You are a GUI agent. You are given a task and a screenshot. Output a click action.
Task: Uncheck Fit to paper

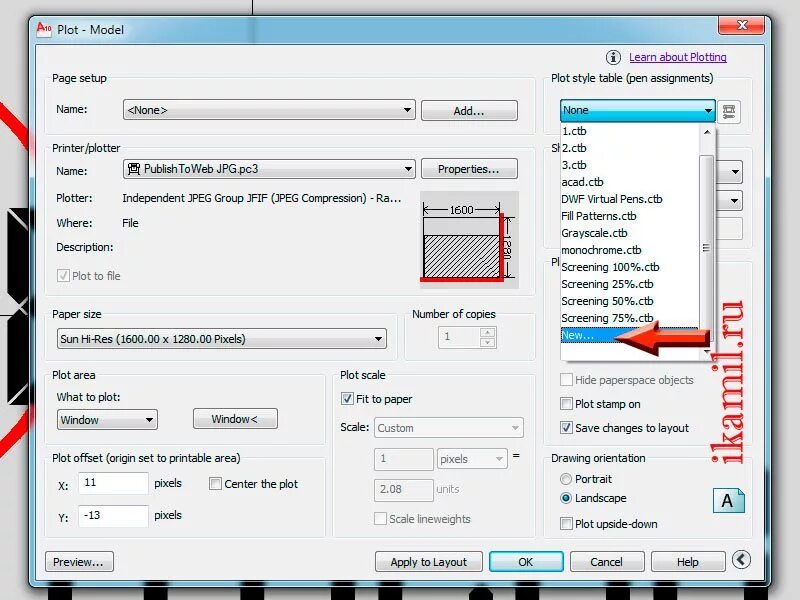[347, 398]
